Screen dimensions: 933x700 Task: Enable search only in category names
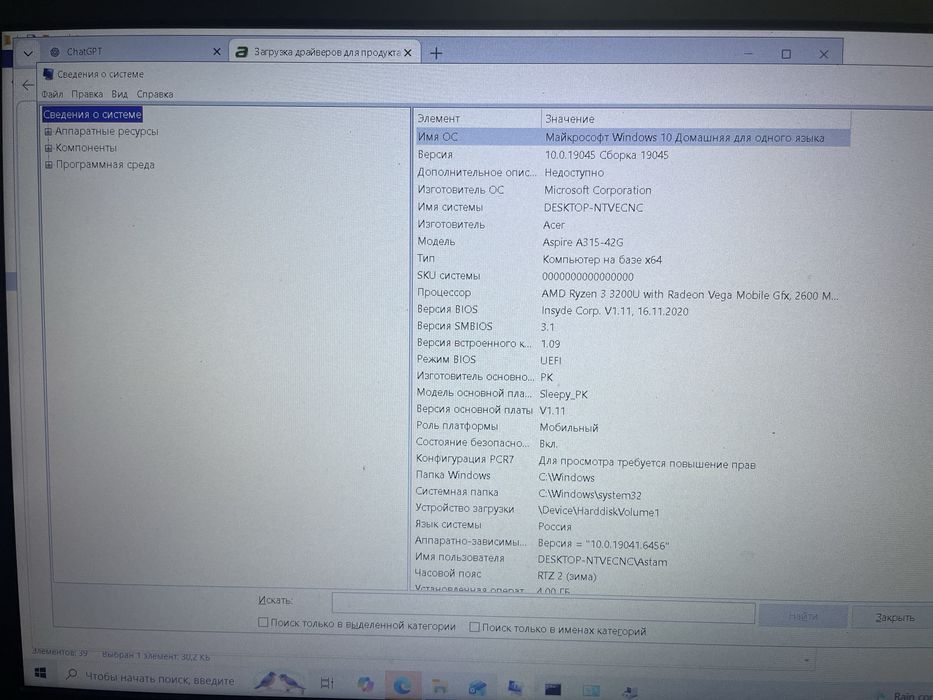point(474,627)
